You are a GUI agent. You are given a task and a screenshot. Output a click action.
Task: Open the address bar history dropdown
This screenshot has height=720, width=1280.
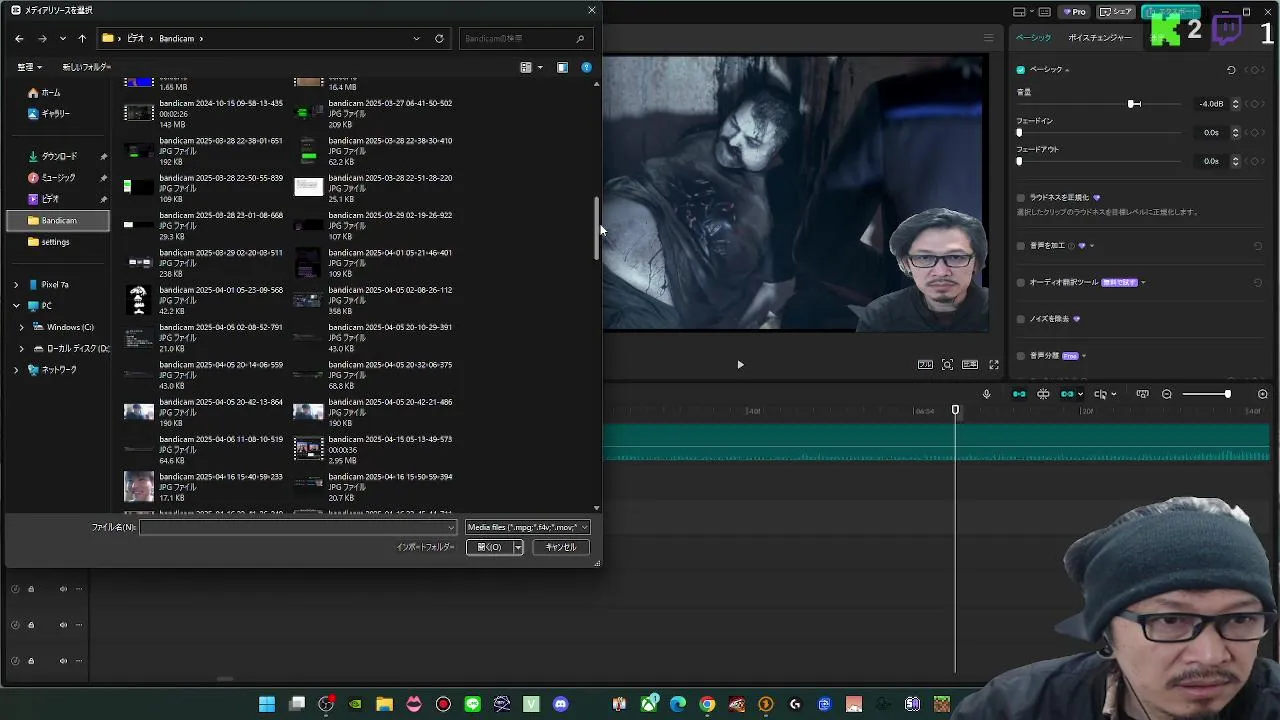point(416,39)
